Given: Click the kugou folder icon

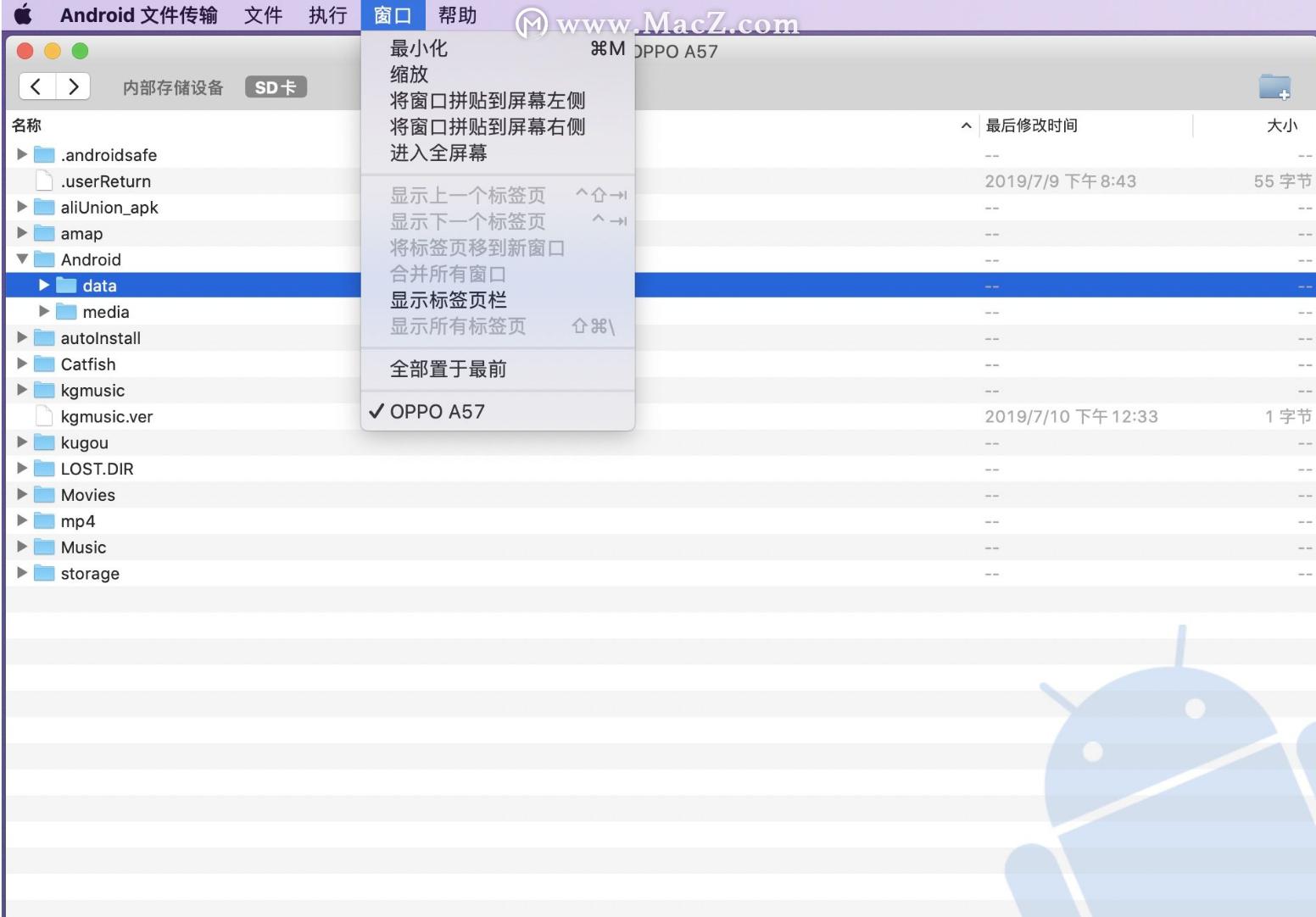Looking at the screenshot, I should (x=44, y=442).
